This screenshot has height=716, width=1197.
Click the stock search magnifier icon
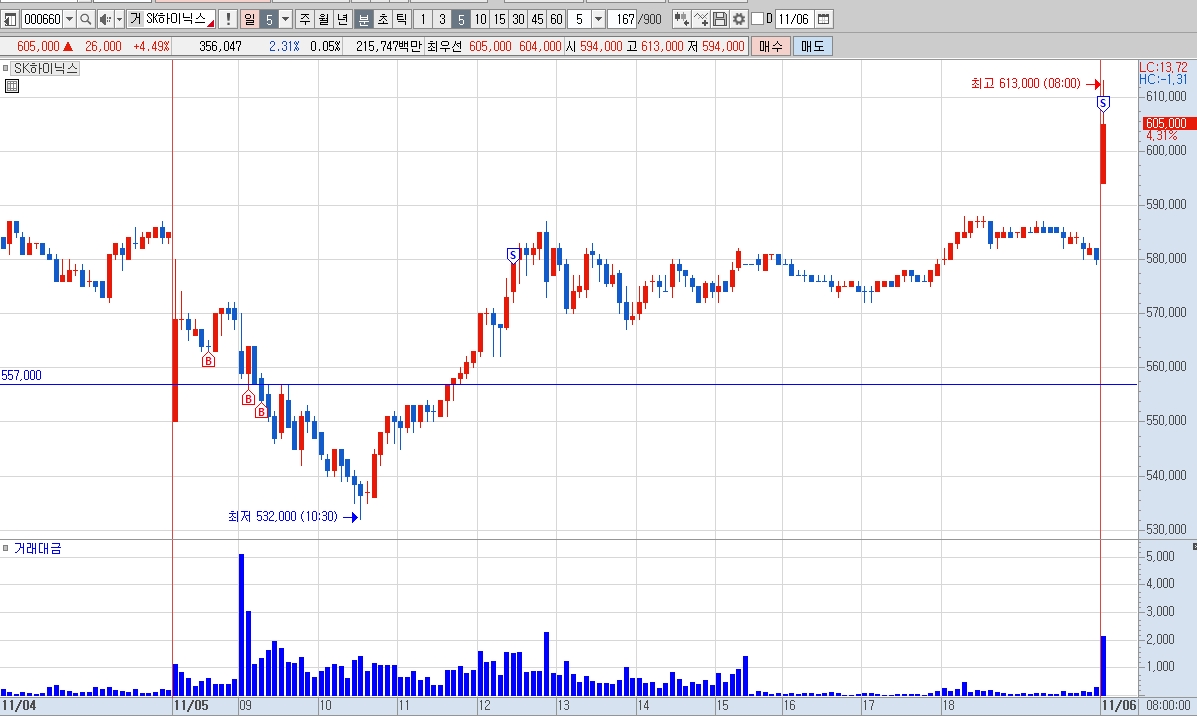point(86,19)
